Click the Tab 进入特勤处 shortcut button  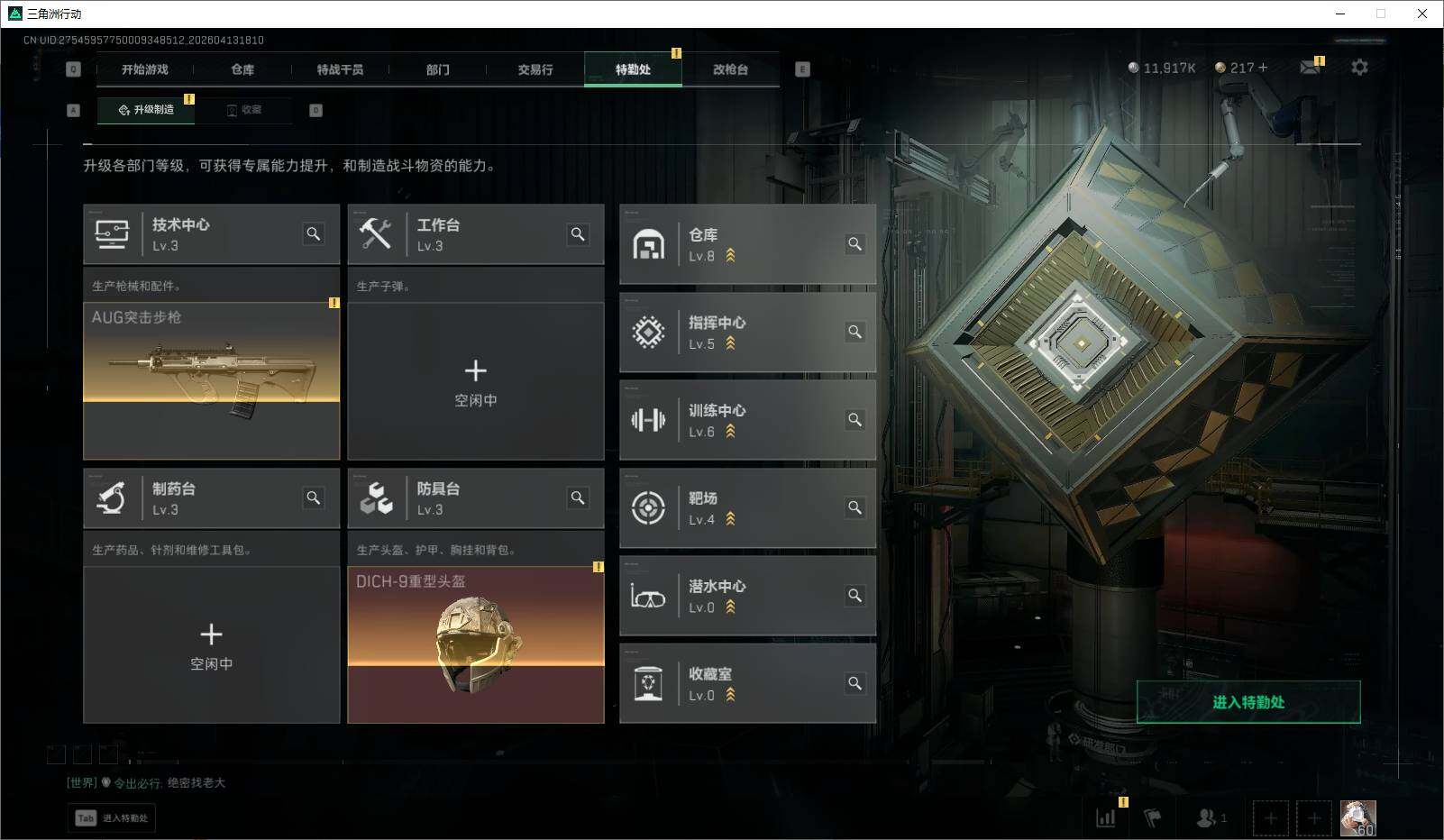coord(112,818)
